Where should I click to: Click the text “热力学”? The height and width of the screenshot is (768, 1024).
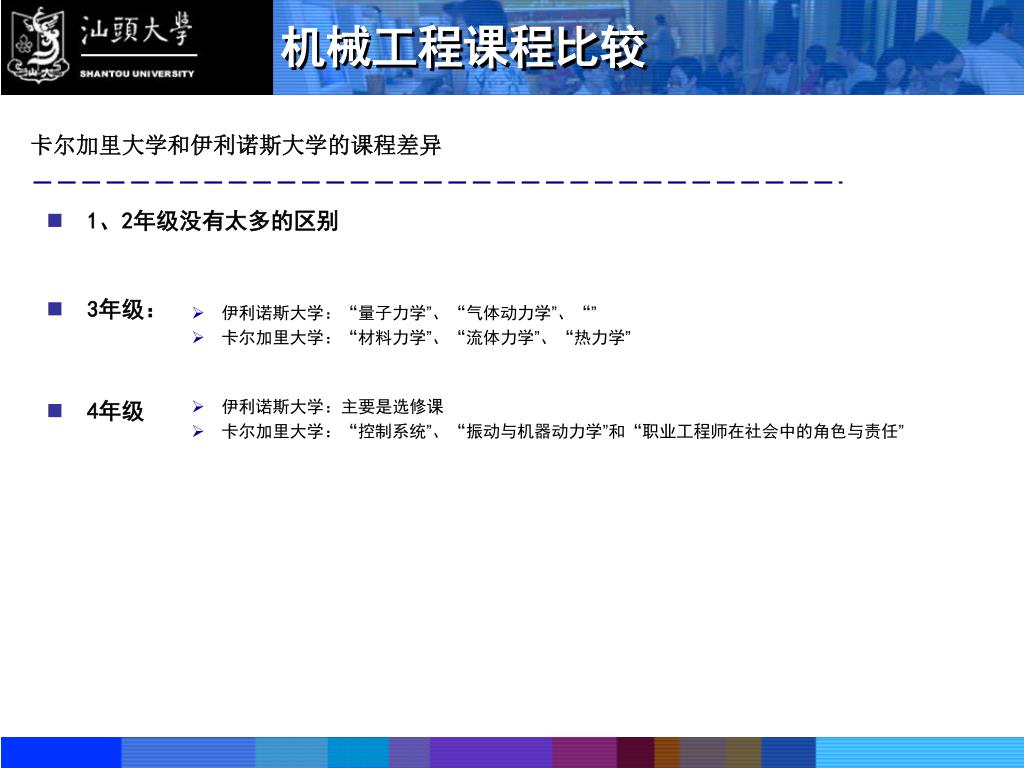pyautogui.click(x=598, y=338)
